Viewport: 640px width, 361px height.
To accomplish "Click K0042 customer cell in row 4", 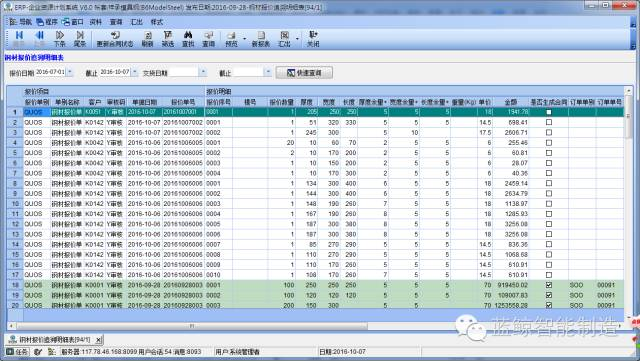I will 94,143.
